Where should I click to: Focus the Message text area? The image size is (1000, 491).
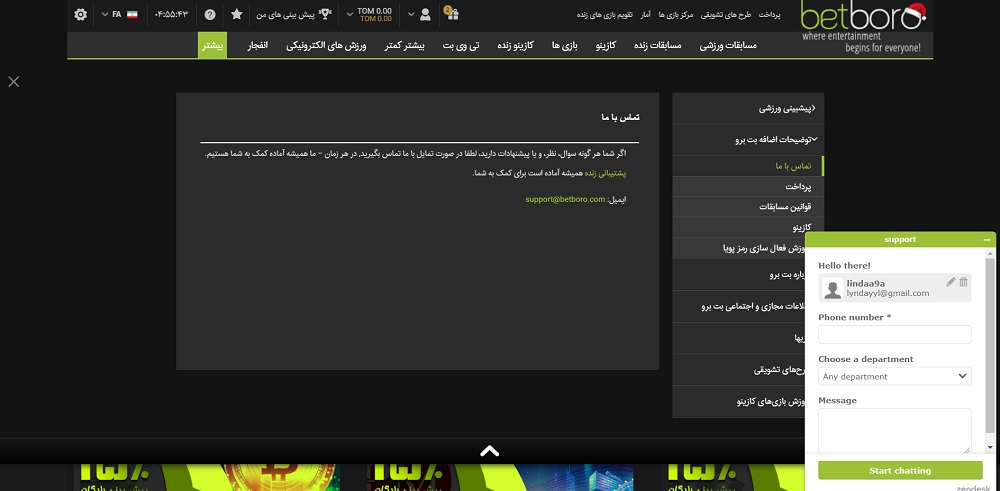click(895, 431)
